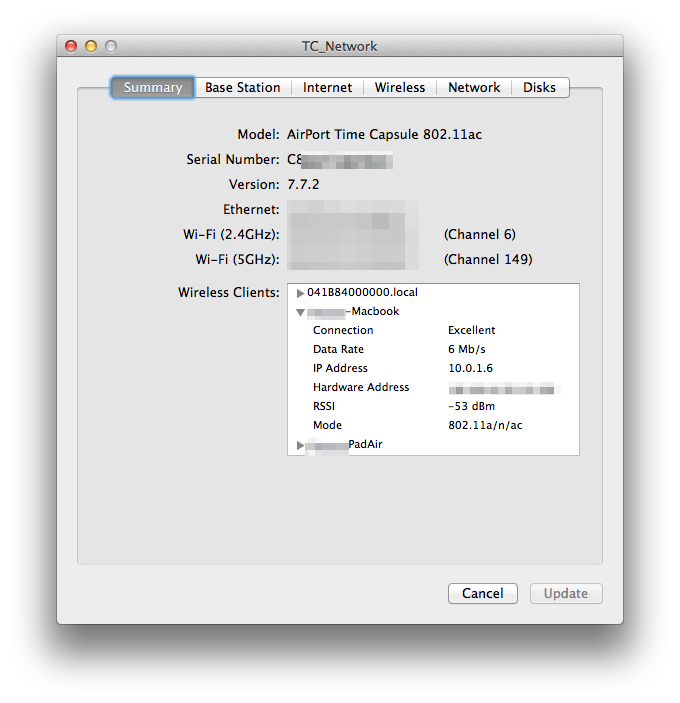Viewport: 680px width, 703px height.
Task: Click the Data Rate 6 Mb/s row
Action: pyautogui.click(x=433, y=349)
